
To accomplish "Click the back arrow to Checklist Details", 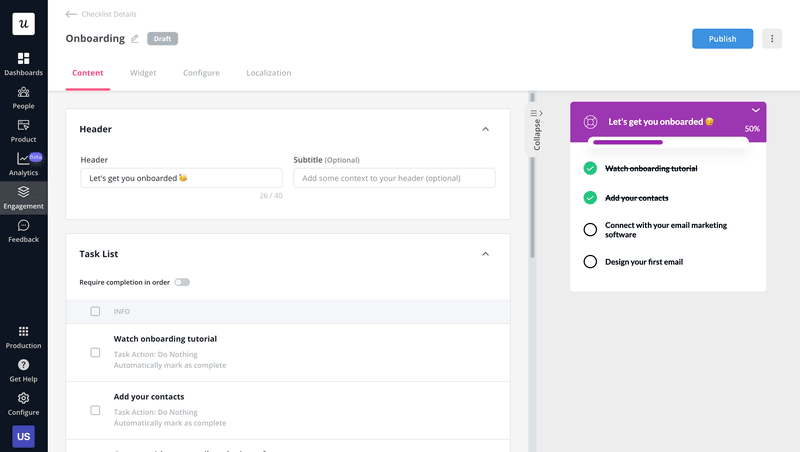I will pyautogui.click(x=71, y=14).
